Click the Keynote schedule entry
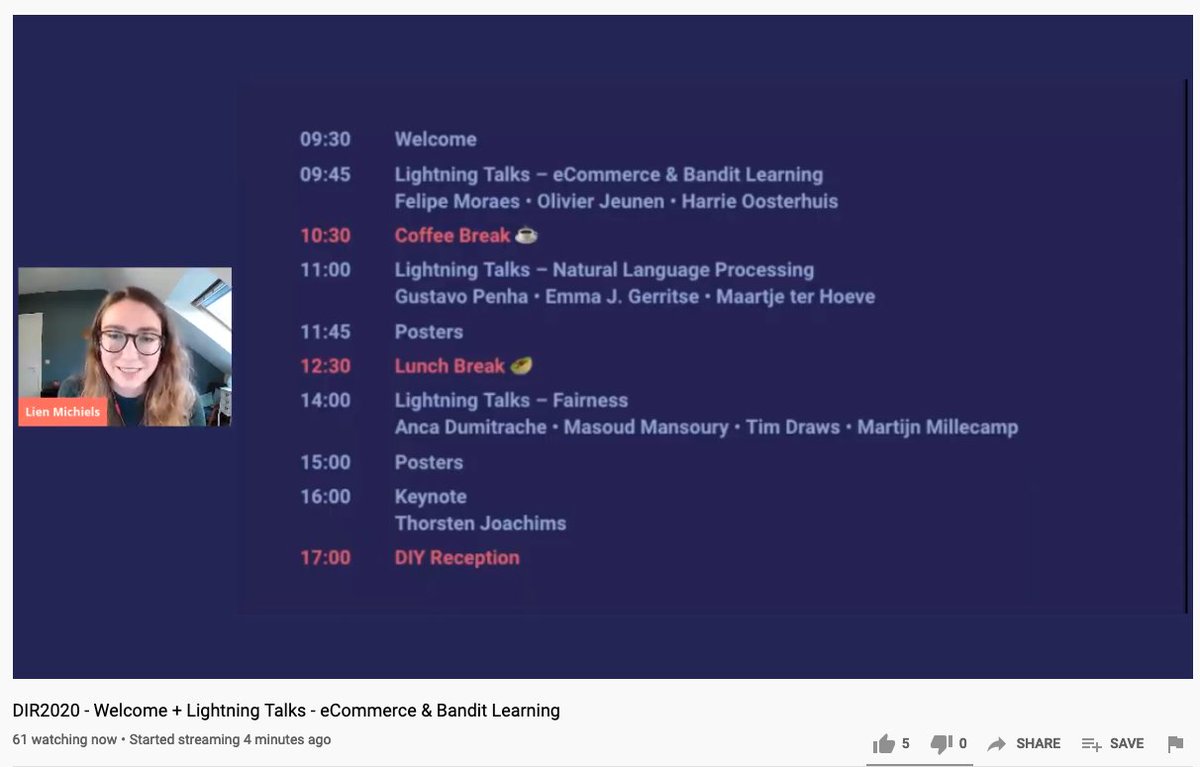This screenshot has height=767, width=1200. point(430,496)
